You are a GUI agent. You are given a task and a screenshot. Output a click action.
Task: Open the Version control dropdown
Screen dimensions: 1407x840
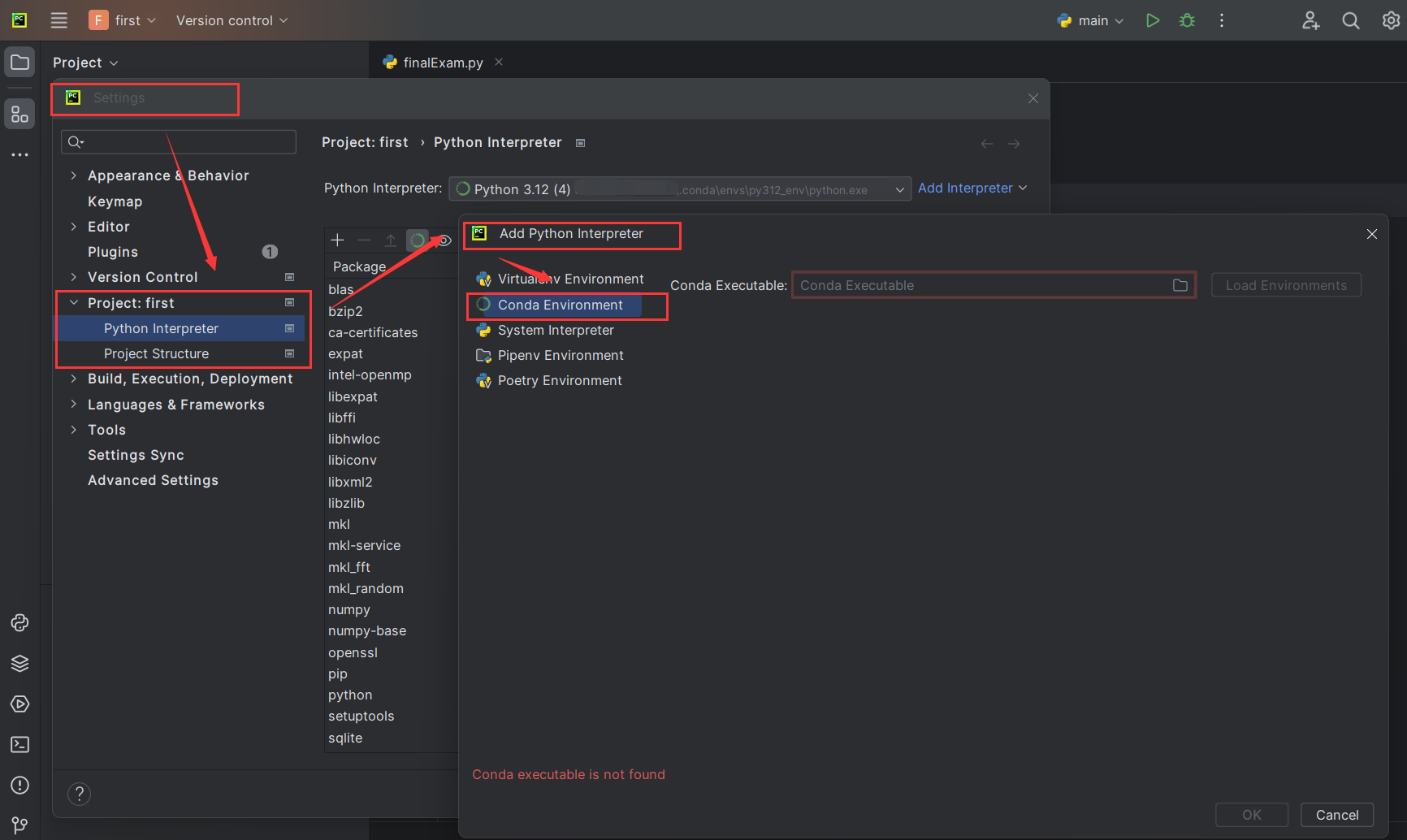point(232,20)
